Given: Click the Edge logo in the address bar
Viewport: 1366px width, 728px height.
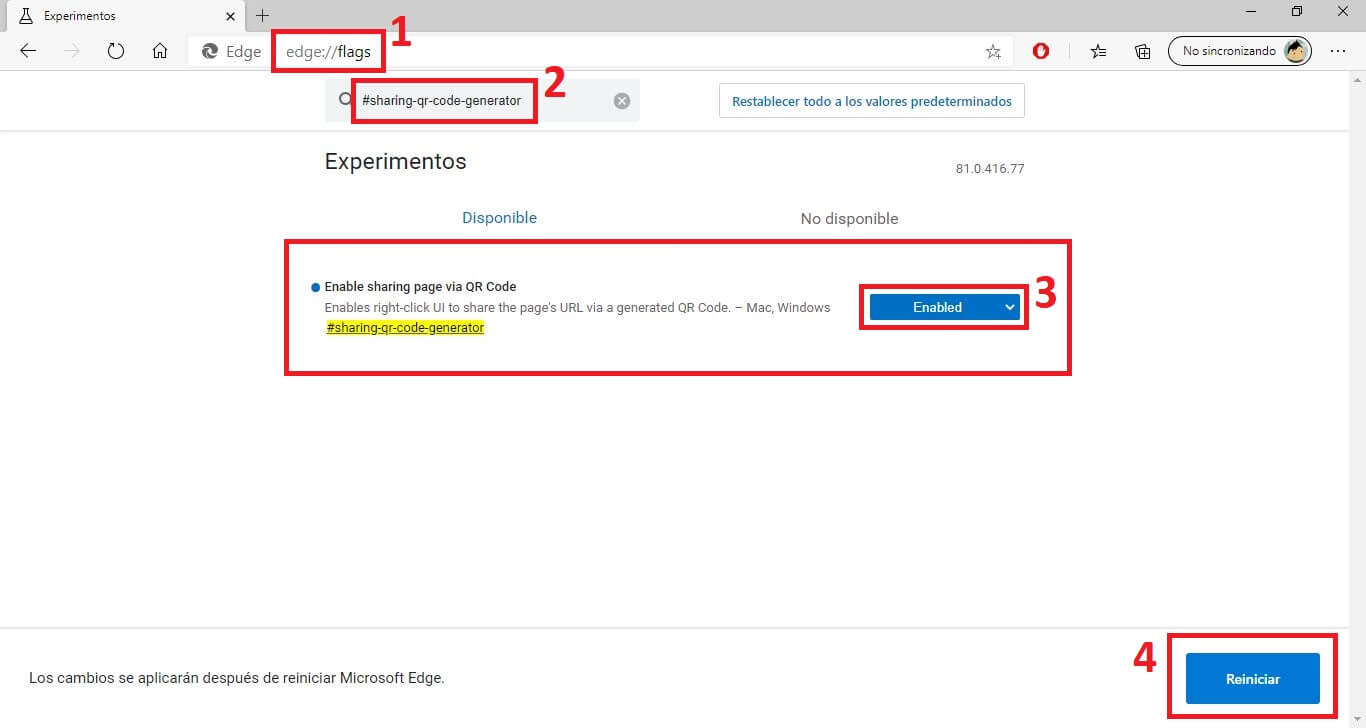Looking at the screenshot, I should pos(210,51).
